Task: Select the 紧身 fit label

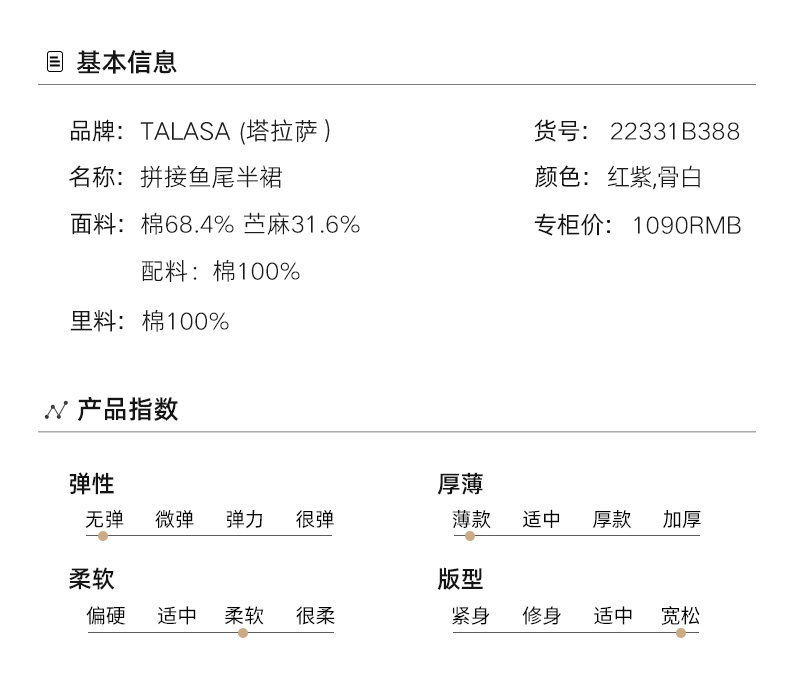Action: (471, 615)
